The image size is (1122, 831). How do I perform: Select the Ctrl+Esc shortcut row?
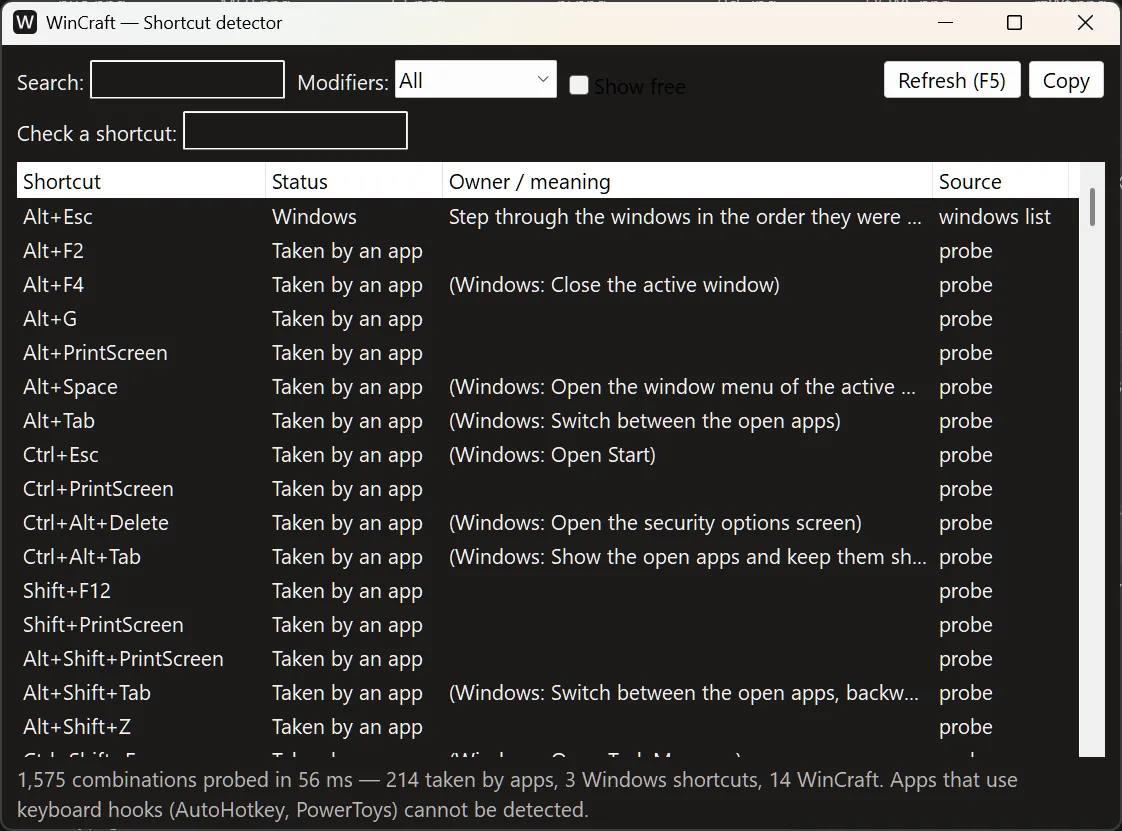click(x=547, y=455)
